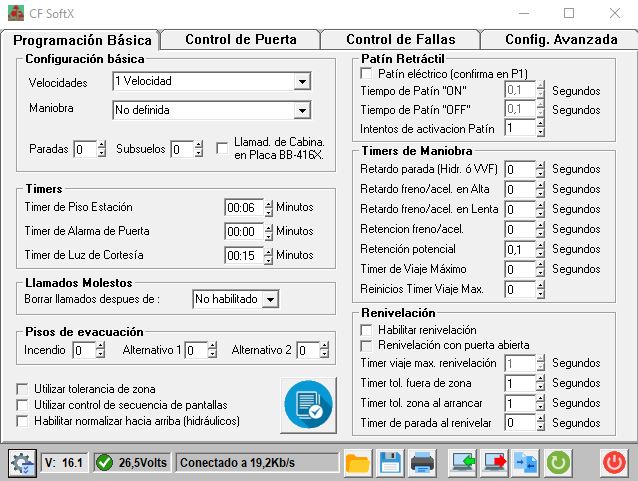The image size is (638, 481).
Task: Click the red power button icon
Action: [x=614, y=463]
